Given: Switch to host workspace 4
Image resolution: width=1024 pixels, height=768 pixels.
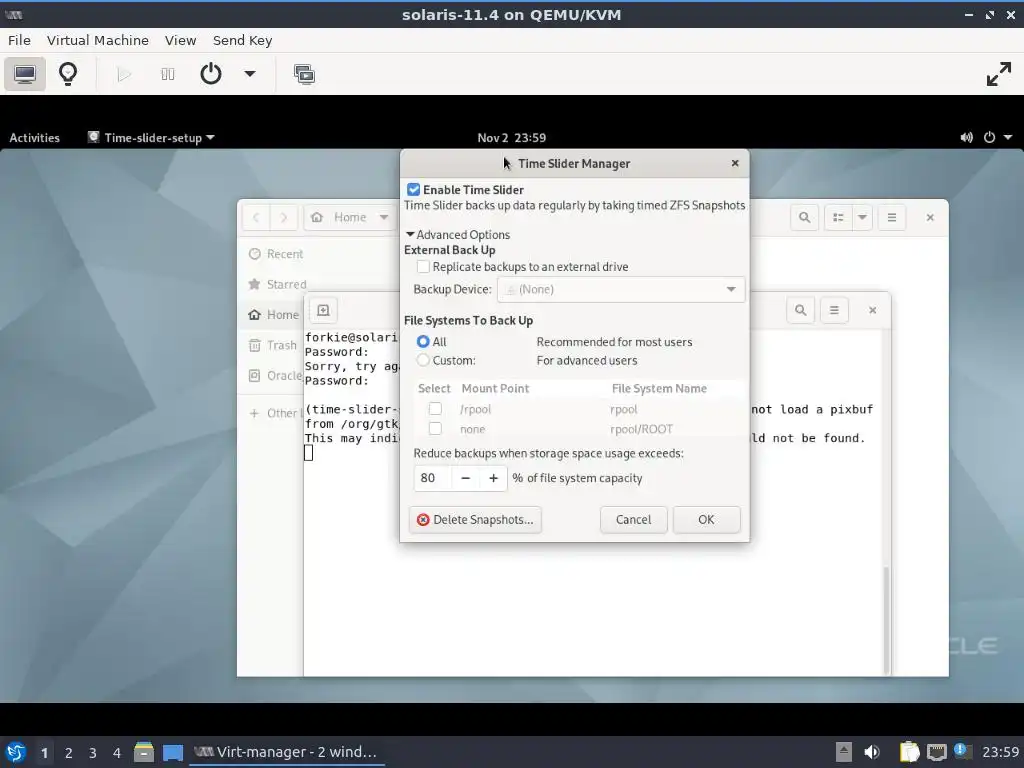Looking at the screenshot, I should pos(117,753).
